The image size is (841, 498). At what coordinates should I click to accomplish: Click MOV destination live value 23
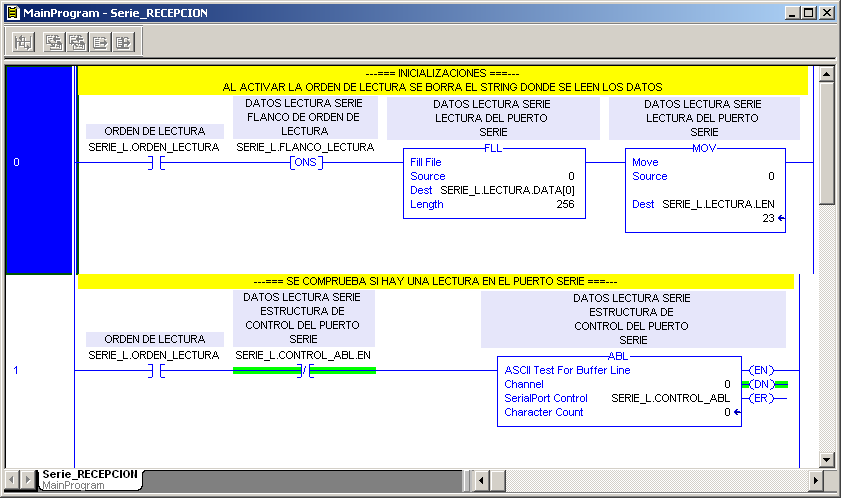[769, 218]
